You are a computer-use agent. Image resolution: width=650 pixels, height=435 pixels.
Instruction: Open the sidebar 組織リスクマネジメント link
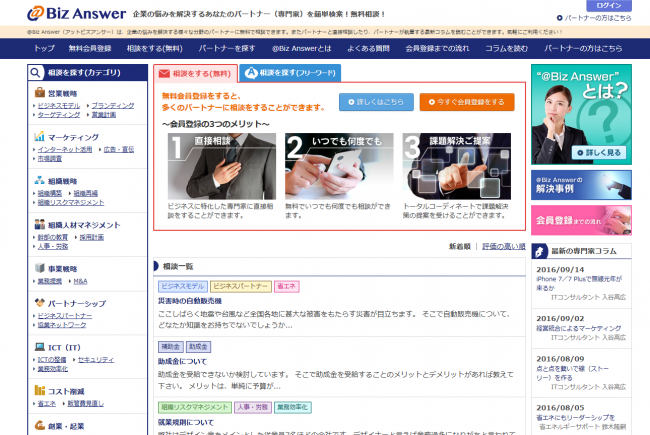click(x=71, y=202)
